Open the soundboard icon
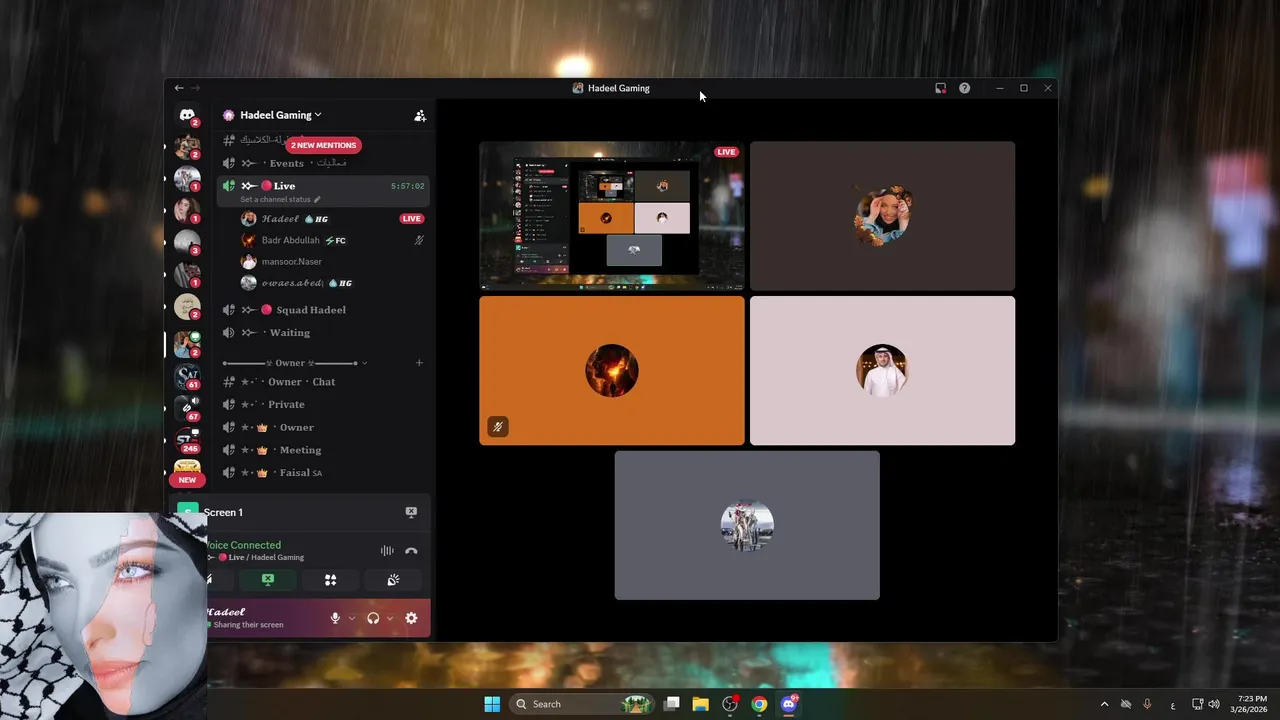Image resolution: width=1280 pixels, height=720 pixels. tap(393, 580)
